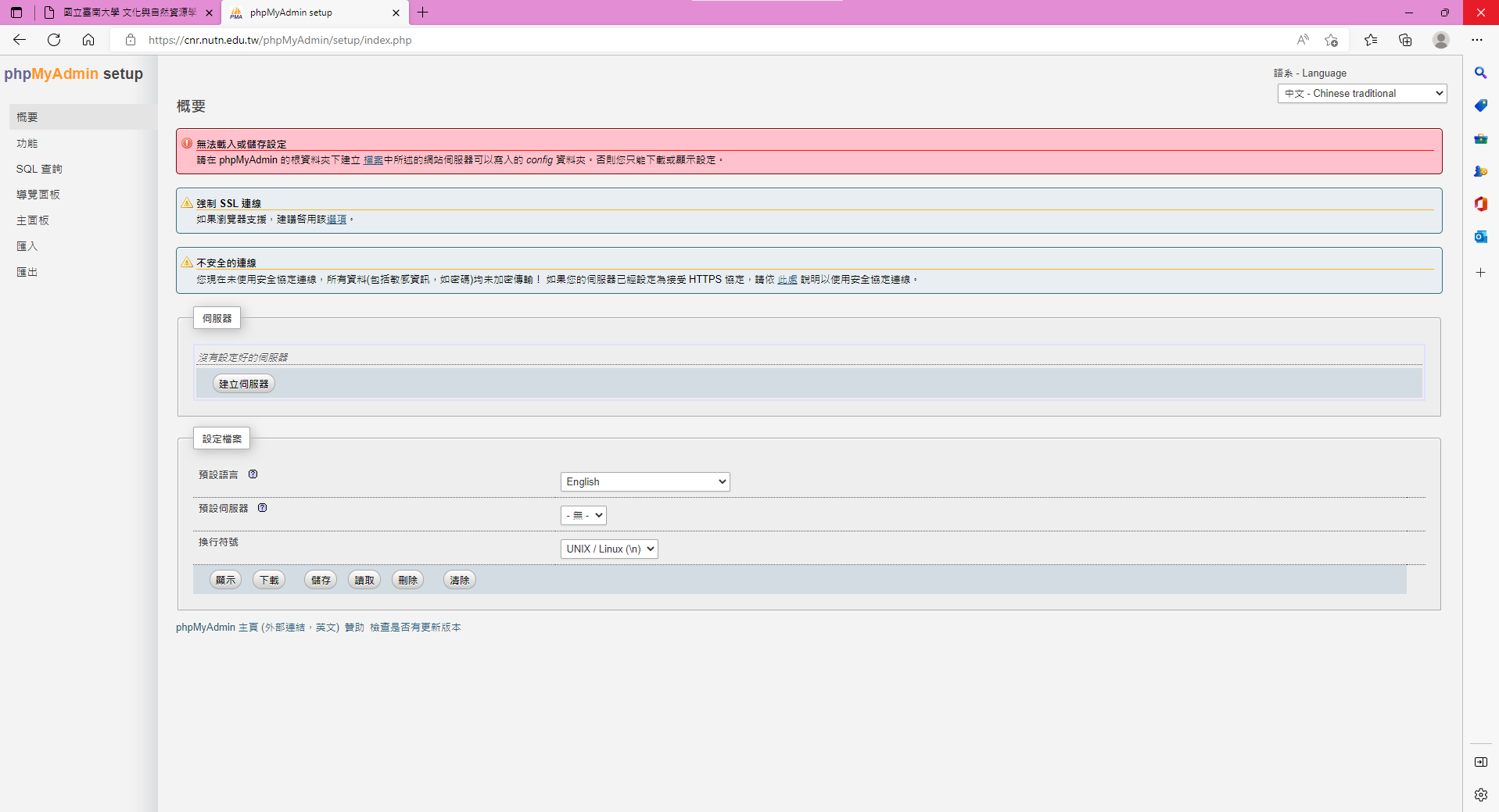Screen dimensions: 1499x812
Task: Open the sidebar search icon
Action: coord(1481,73)
